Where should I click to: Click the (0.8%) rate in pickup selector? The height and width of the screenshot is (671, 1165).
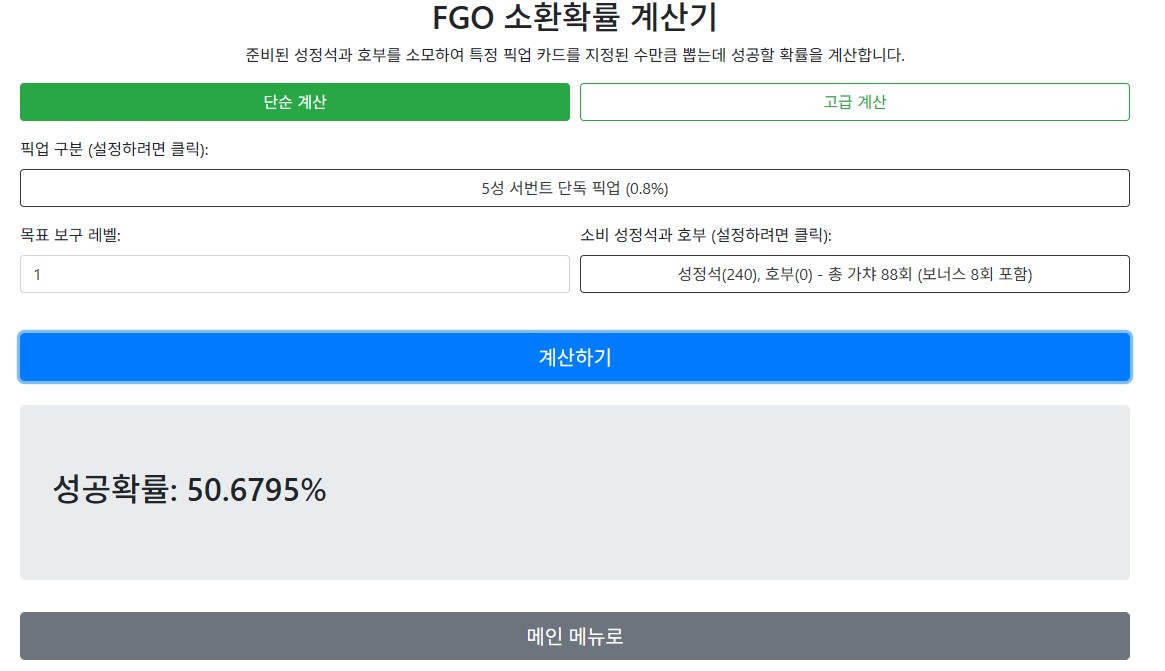click(x=647, y=188)
